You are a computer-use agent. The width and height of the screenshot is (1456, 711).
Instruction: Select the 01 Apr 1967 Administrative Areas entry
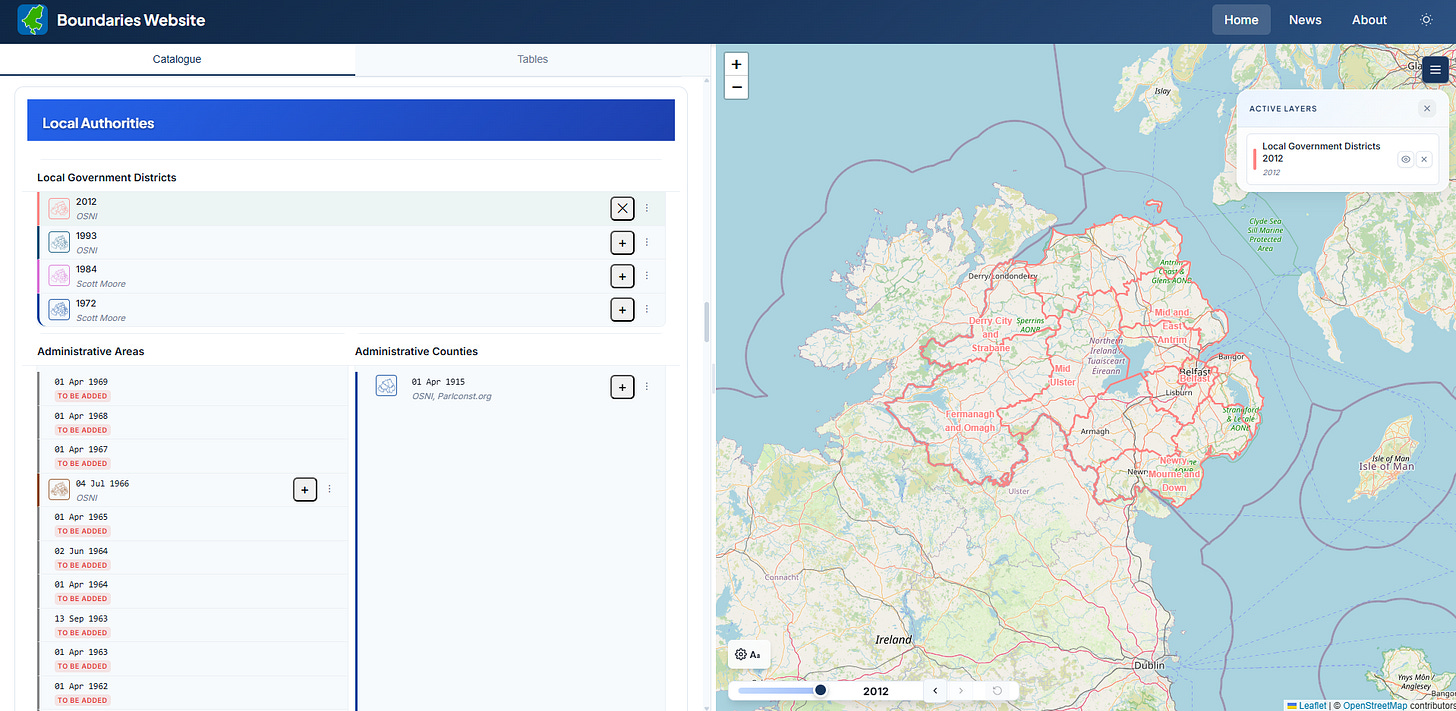[193, 456]
